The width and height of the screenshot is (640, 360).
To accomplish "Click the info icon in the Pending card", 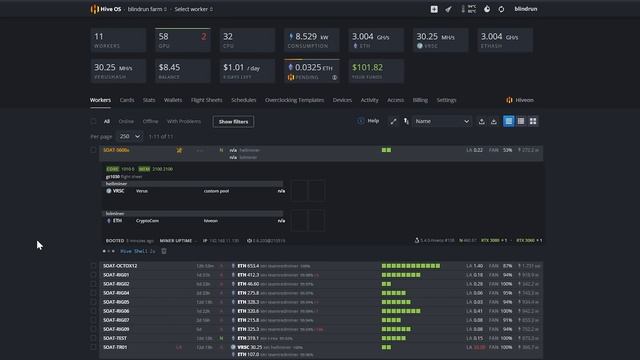I will 335,77.
